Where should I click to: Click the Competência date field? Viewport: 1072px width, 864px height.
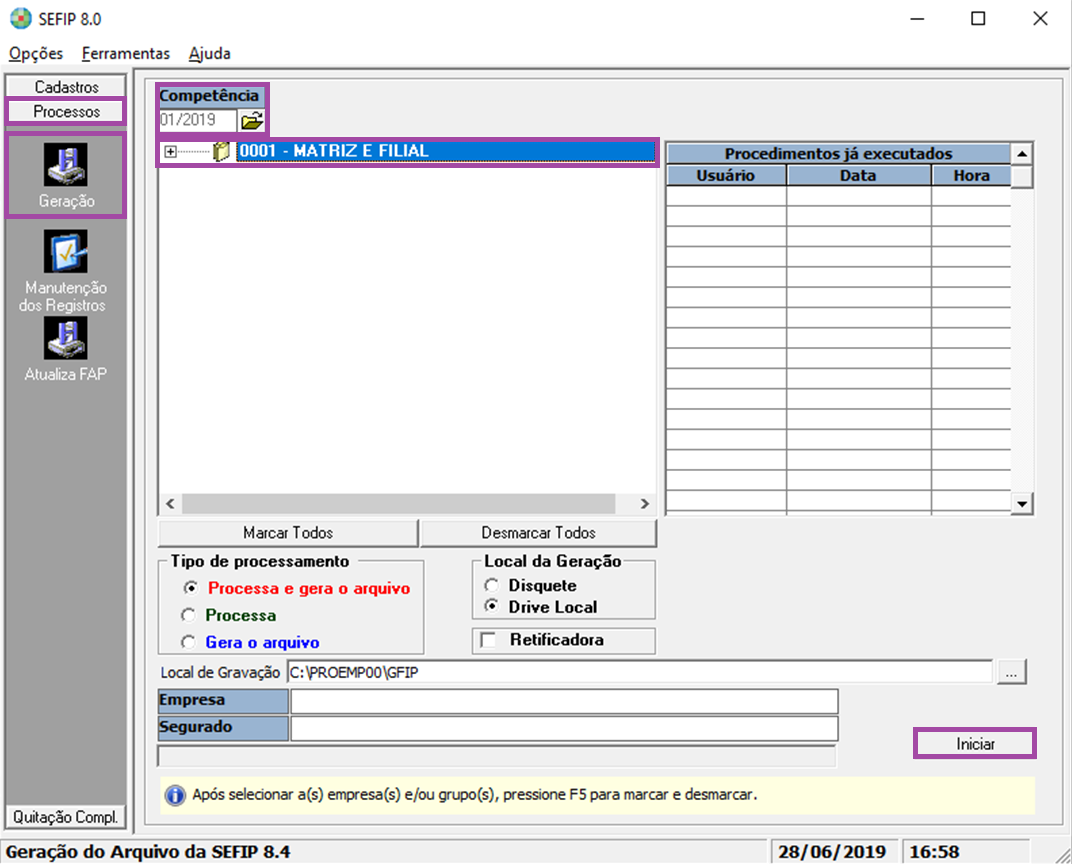tap(198, 120)
